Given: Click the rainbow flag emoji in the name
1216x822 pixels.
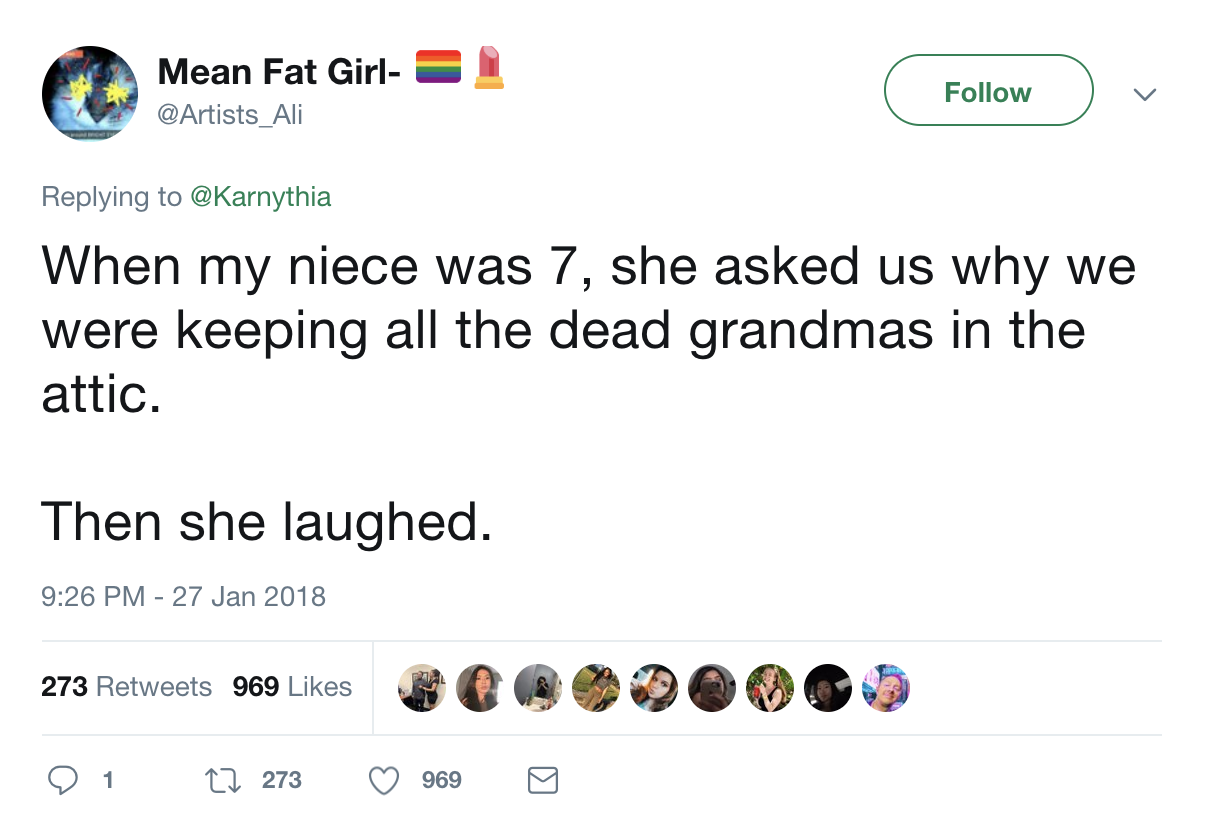Looking at the screenshot, I should [x=438, y=67].
